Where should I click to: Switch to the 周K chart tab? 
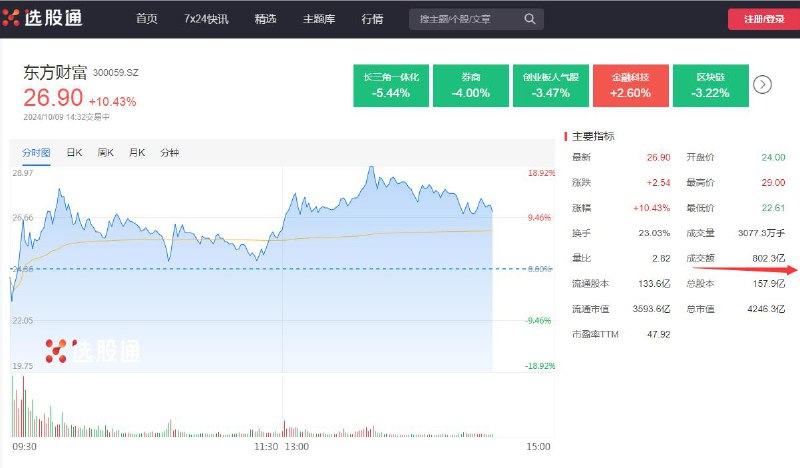[x=106, y=153]
